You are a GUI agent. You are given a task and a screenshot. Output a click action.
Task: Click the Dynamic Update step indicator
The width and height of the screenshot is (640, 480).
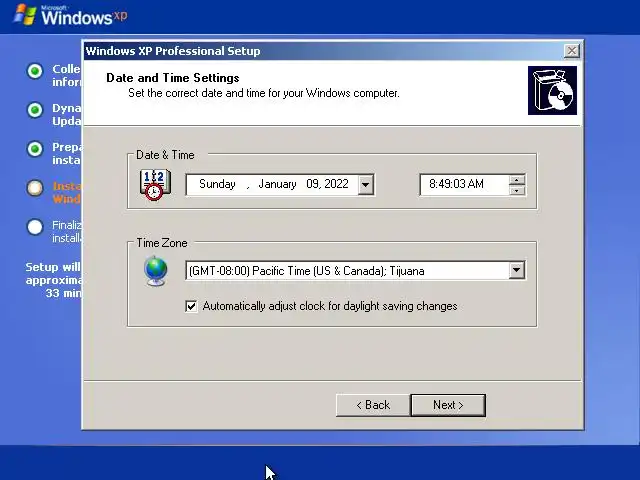tap(35, 110)
